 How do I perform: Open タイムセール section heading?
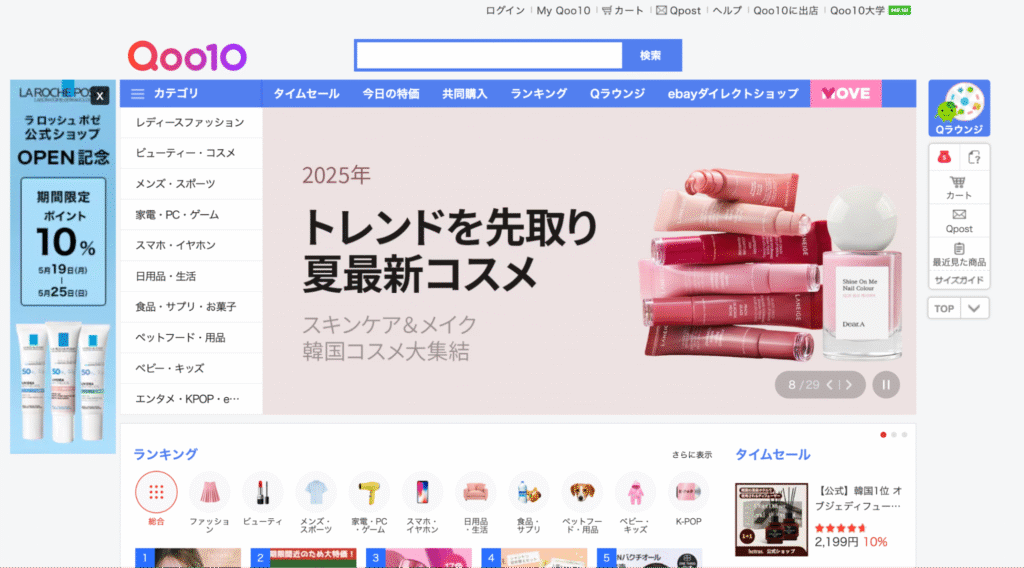click(x=773, y=454)
